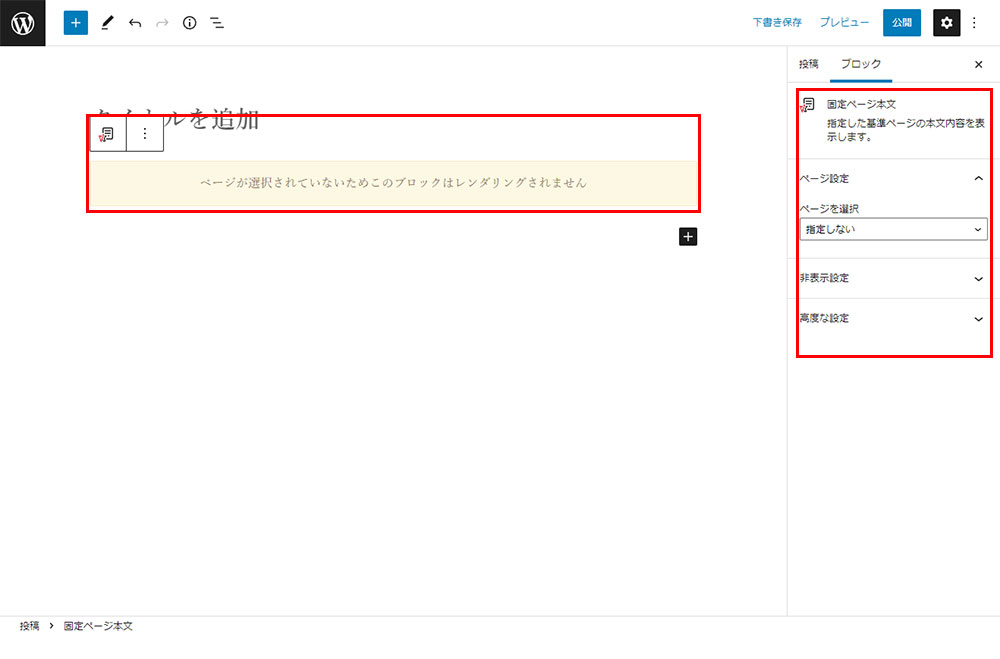Collapse the ページ設定 panel
This screenshot has width=1000, height=659.
point(978,178)
